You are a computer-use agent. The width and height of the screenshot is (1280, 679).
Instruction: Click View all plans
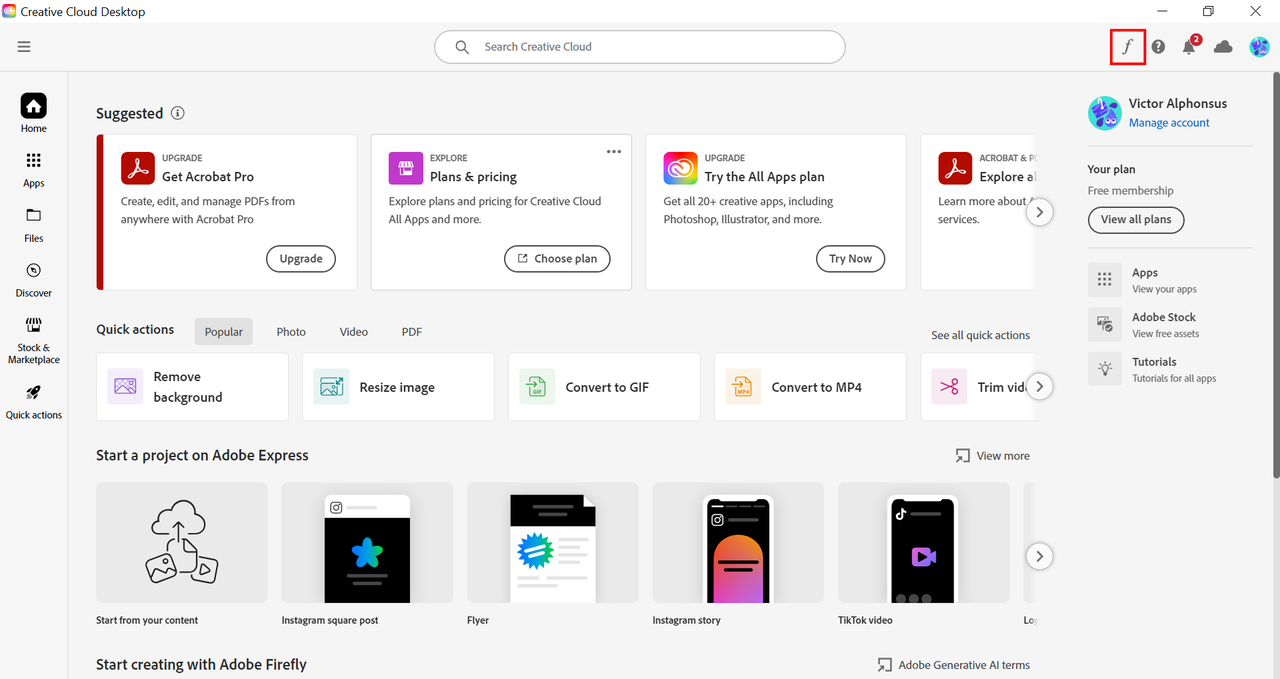(1135, 219)
